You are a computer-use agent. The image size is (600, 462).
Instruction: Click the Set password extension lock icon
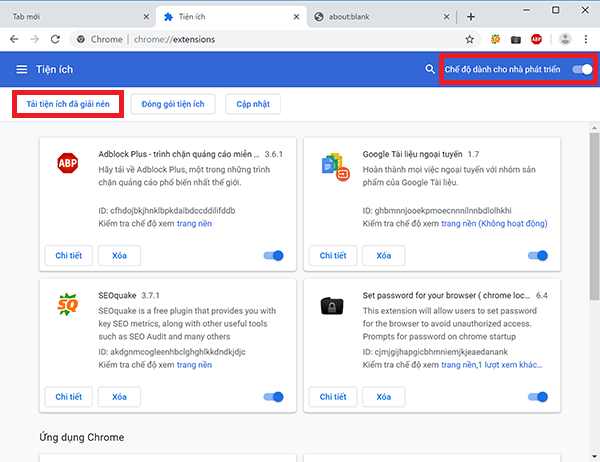(x=332, y=306)
